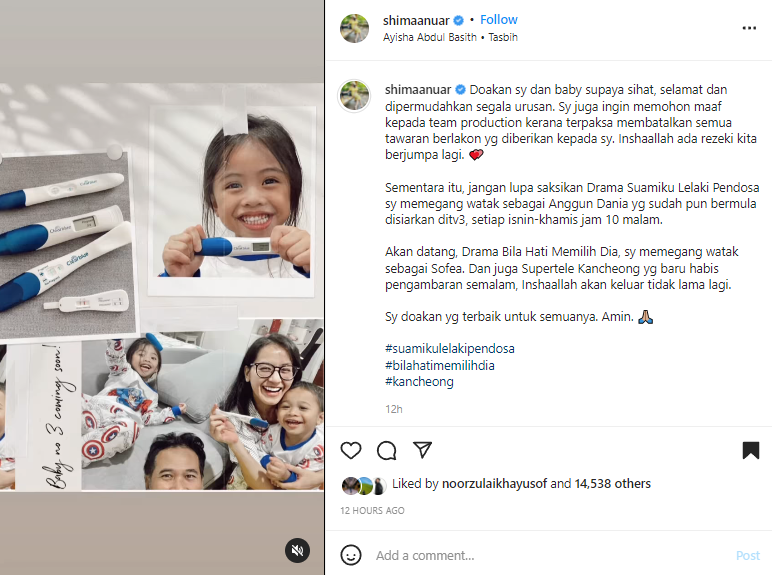
Task: Click the video collage to pause playback
Action: (162, 287)
